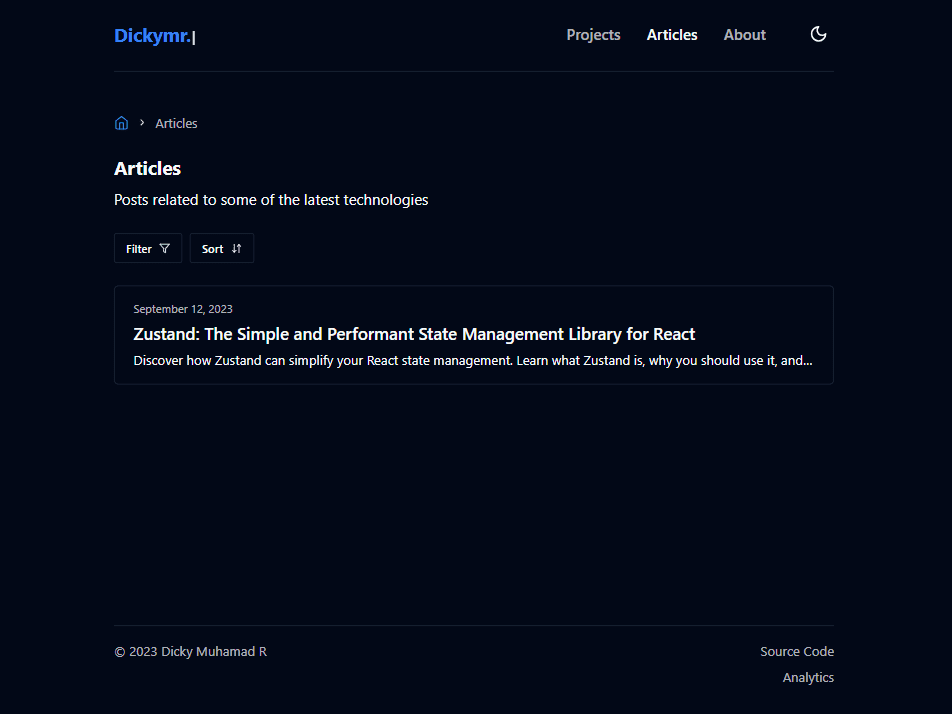
Task: Toggle dark mode with the moon icon
Action: coord(818,35)
